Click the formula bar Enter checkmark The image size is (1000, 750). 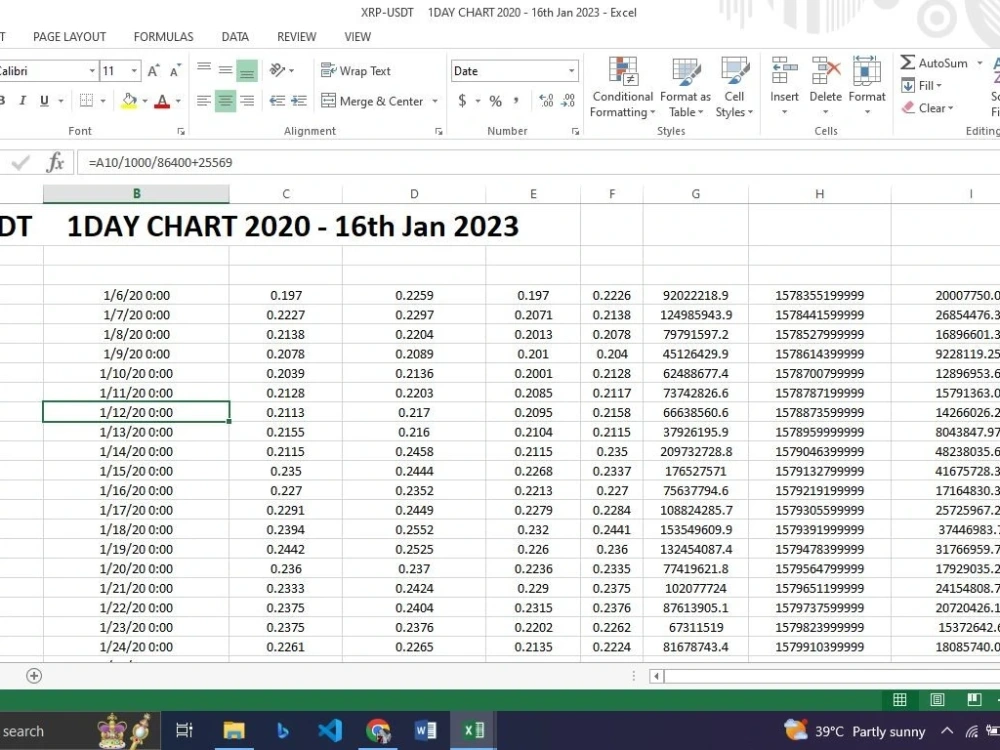click(x=20, y=163)
